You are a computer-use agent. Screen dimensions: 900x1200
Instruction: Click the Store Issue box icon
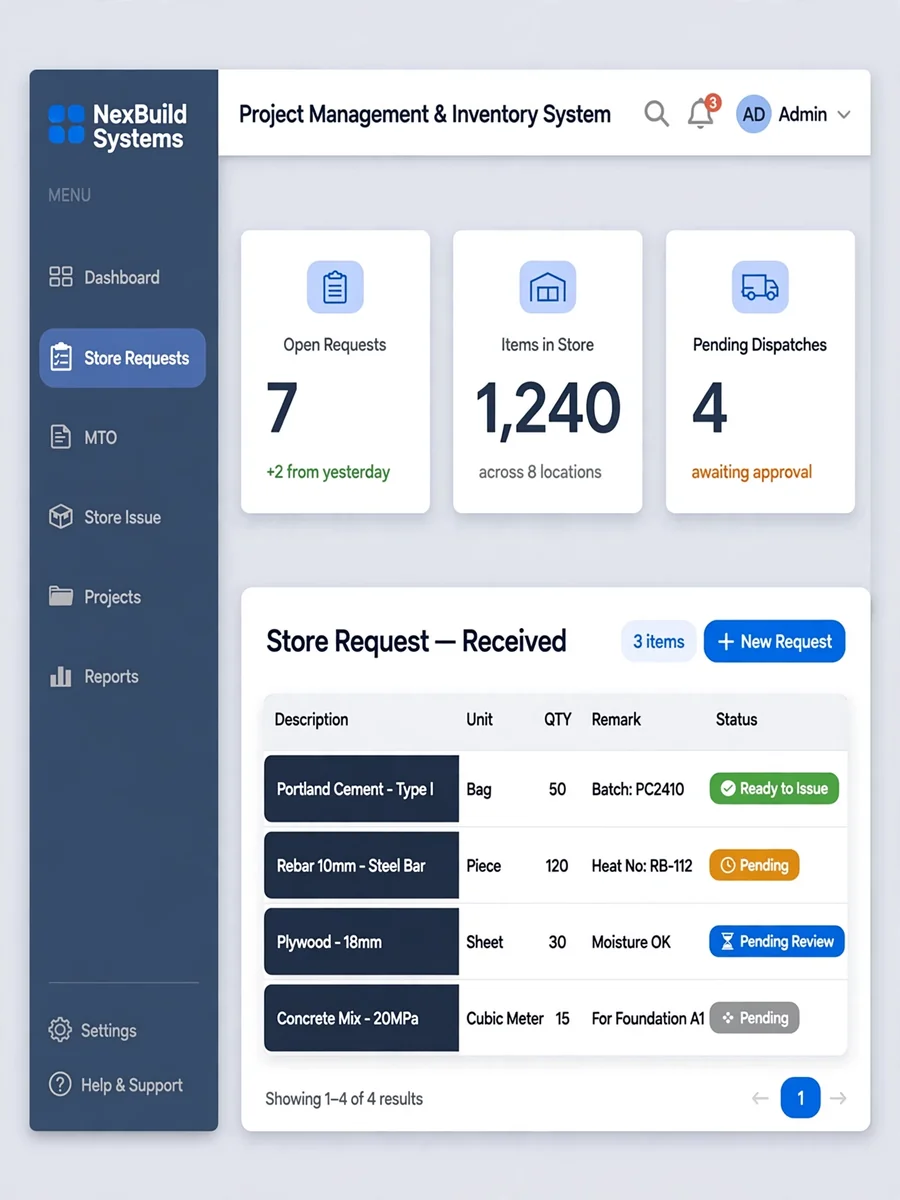pos(61,517)
